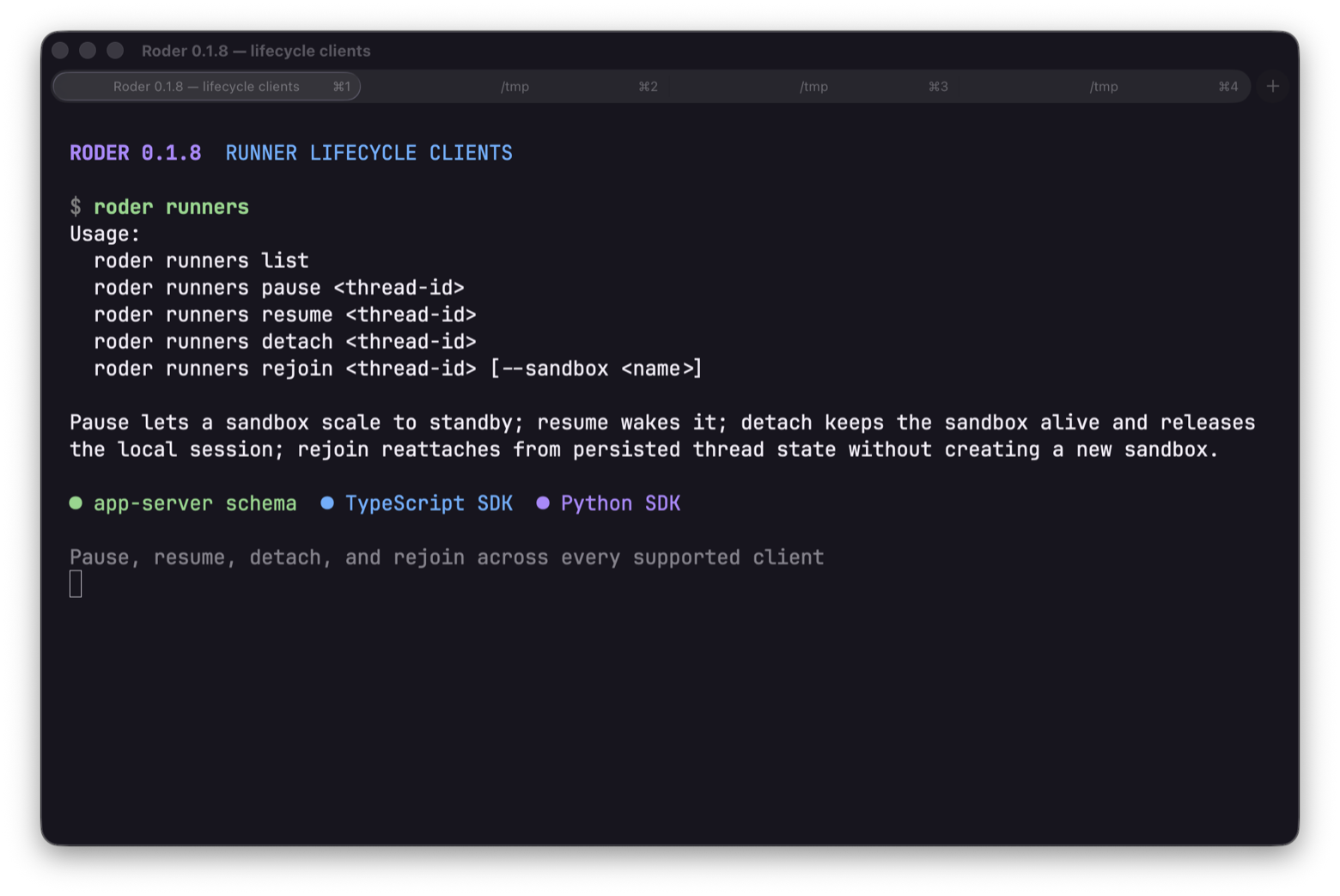Click the line starting 'the local session; rejoin'
The width and height of the screenshot is (1340, 896).
(x=644, y=449)
